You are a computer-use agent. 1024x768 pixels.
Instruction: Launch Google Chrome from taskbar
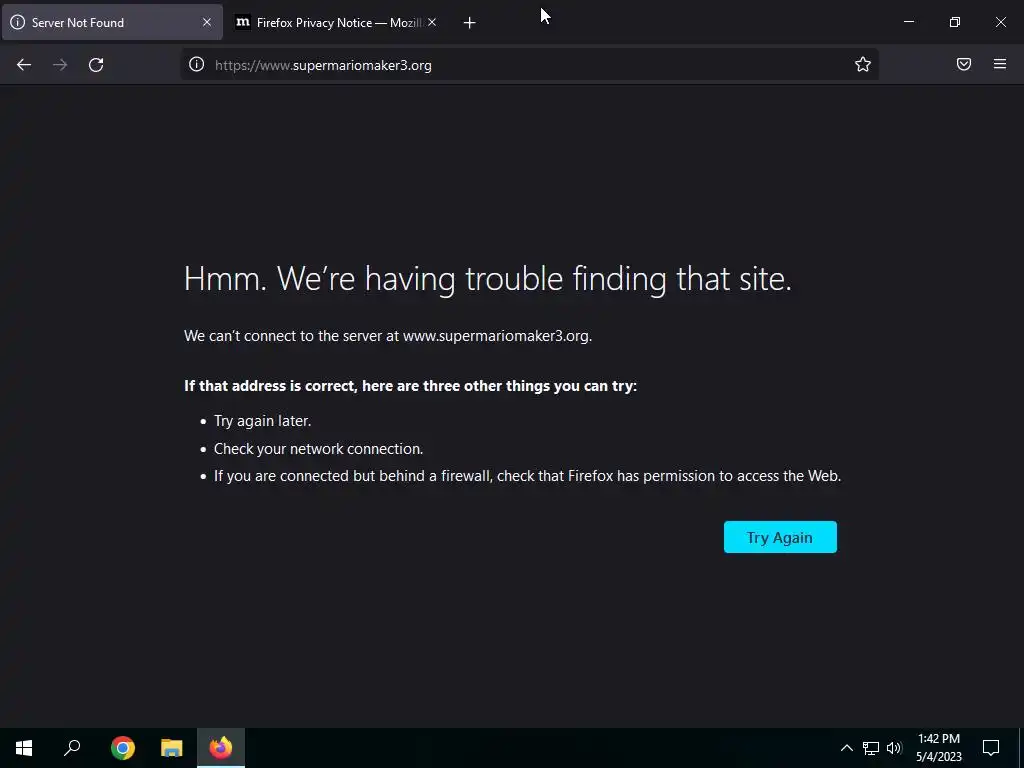pyautogui.click(x=123, y=748)
